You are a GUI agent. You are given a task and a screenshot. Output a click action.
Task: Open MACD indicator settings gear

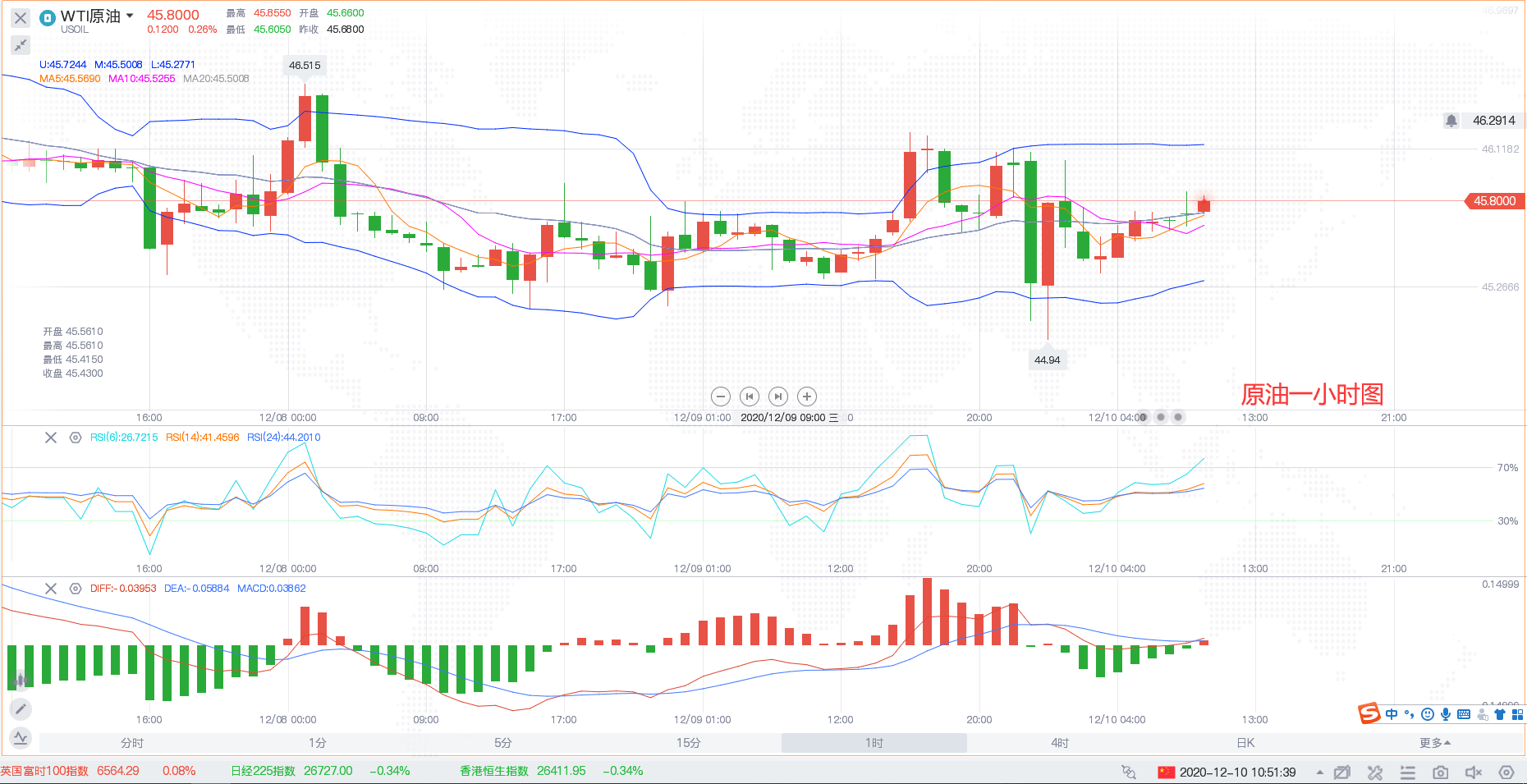click(x=76, y=589)
